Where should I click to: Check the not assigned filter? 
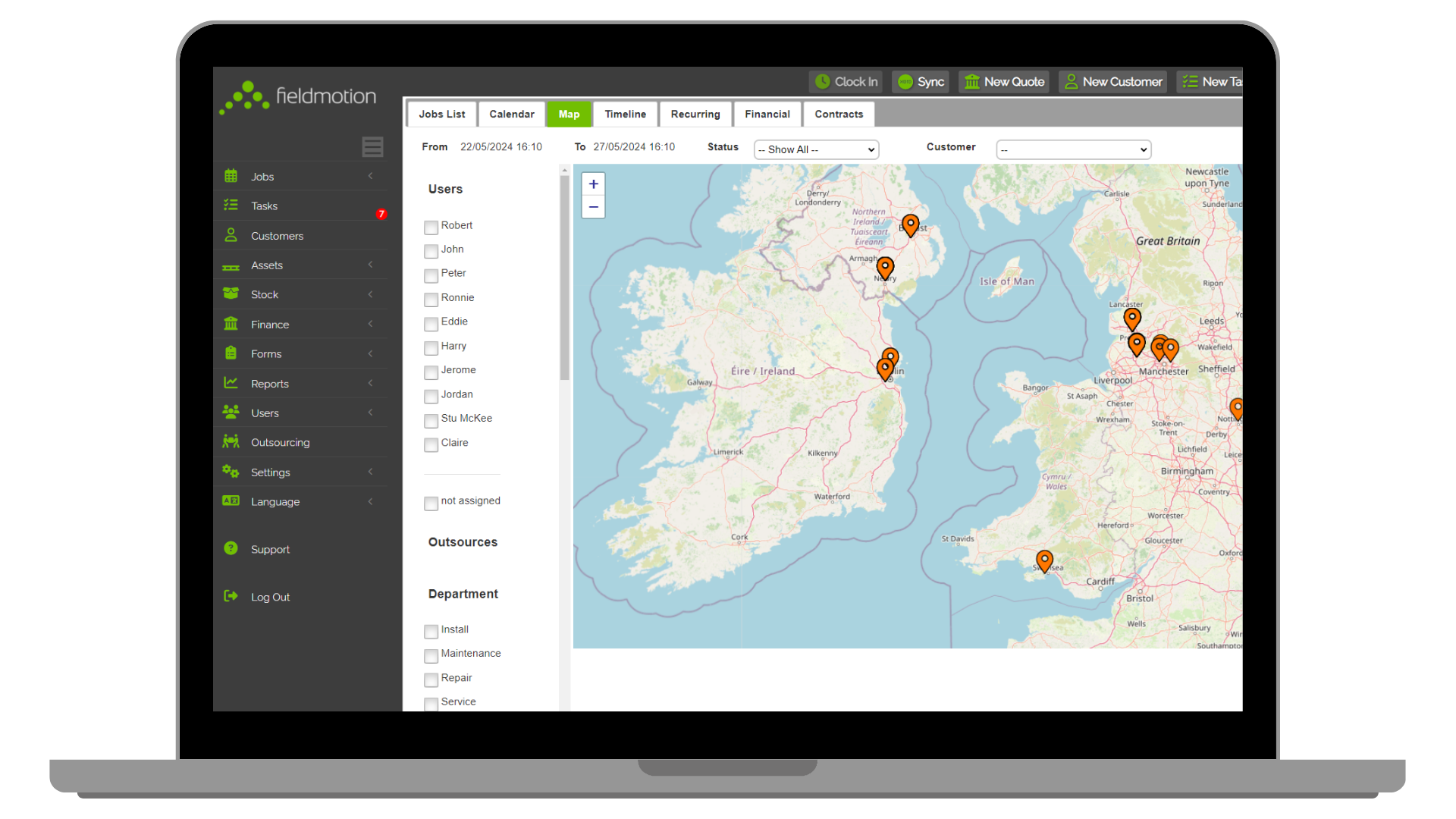(431, 503)
